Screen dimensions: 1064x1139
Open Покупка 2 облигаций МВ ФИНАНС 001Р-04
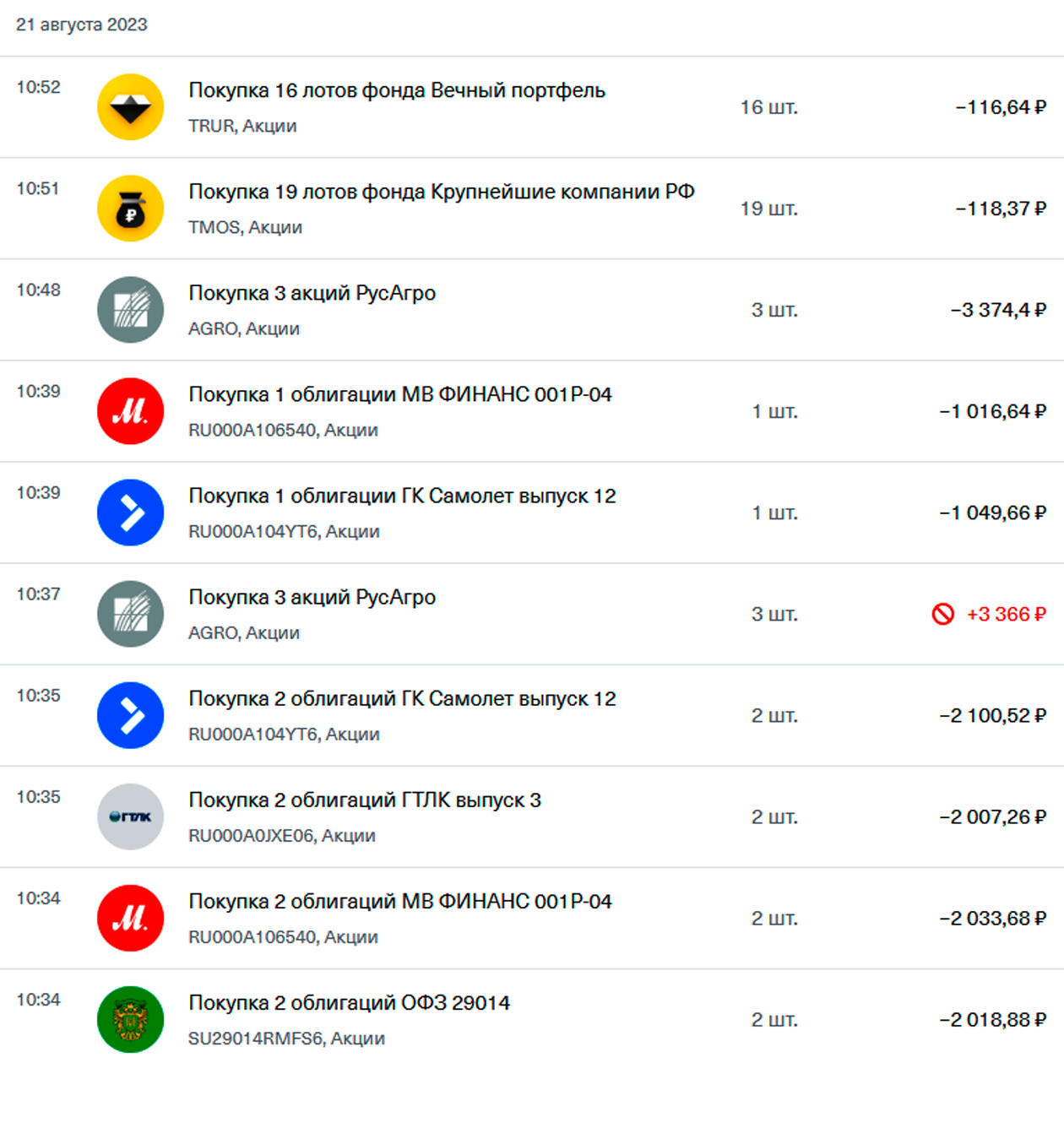click(532, 918)
